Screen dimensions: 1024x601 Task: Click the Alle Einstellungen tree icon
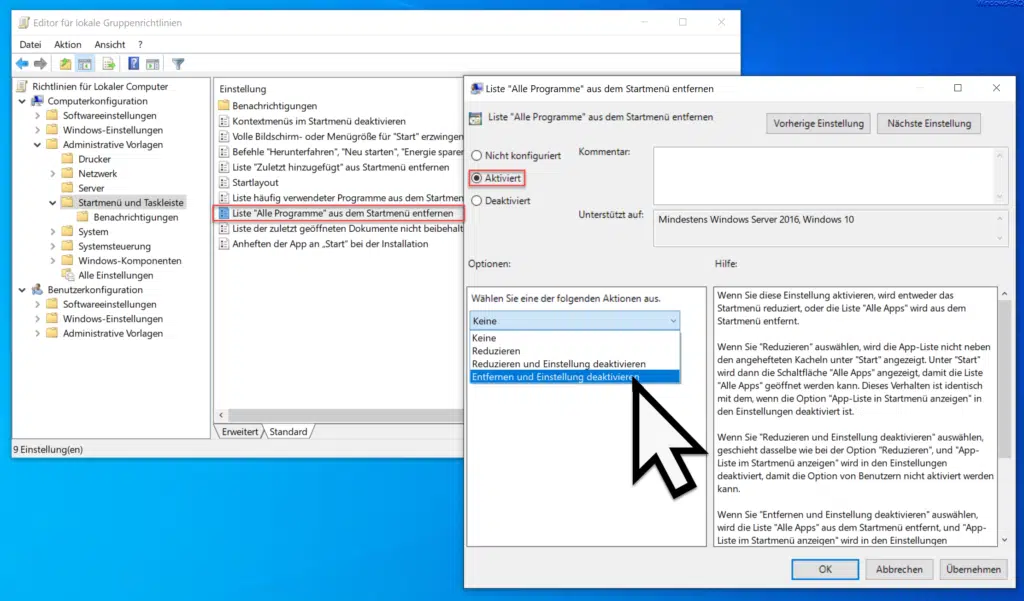click(x=68, y=275)
